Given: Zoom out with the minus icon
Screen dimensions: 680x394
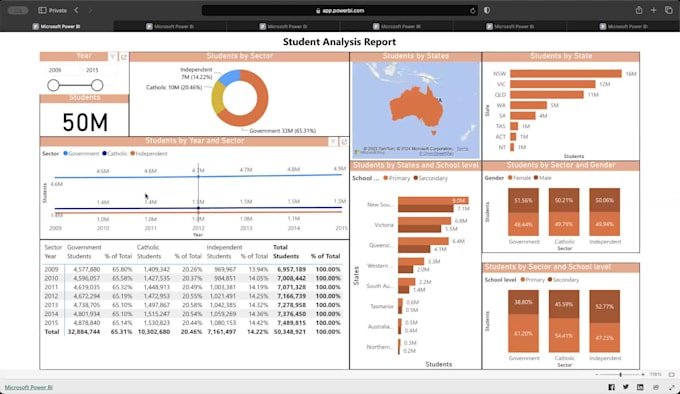Looking at the screenshot, I should tap(597, 374).
